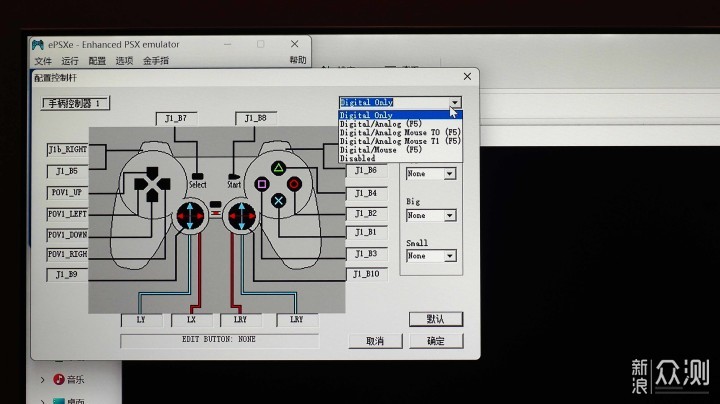Expand the 音乐 folder in Explorer
The height and width of the screenshot is (404, 720).
(x=42, y=380)
